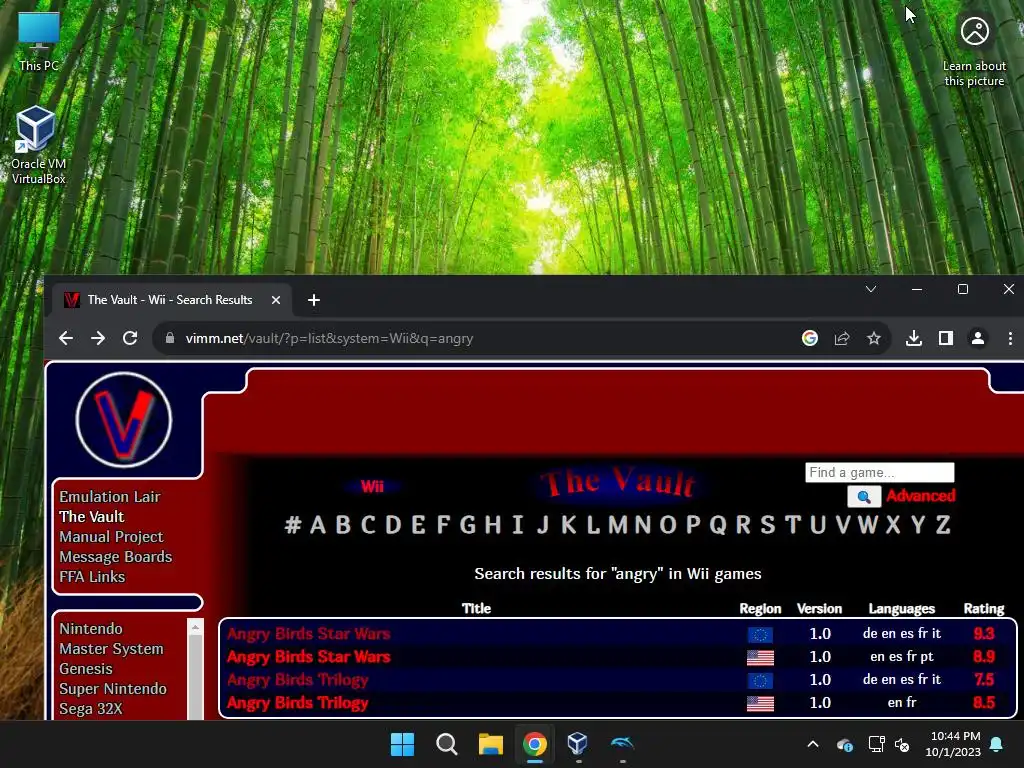Click the 8.5 rating value

[984, 703]
